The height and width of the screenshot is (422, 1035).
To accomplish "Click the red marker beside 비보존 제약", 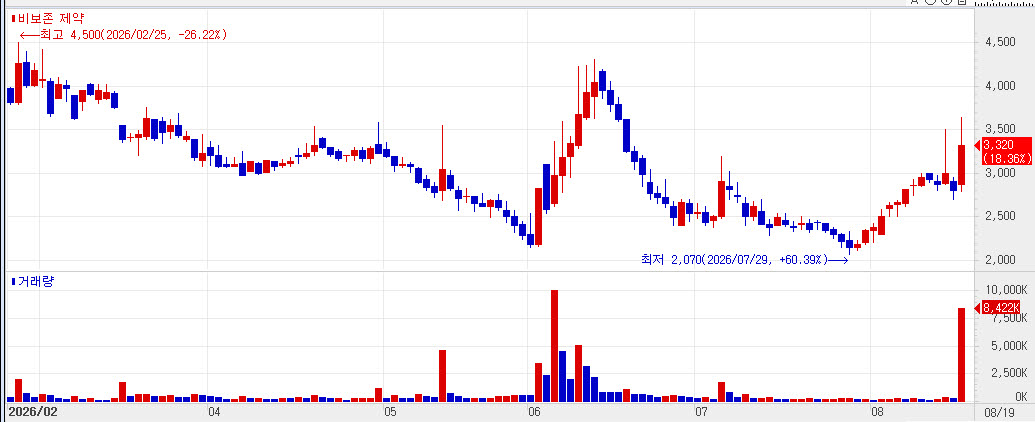I will (13, 19).
